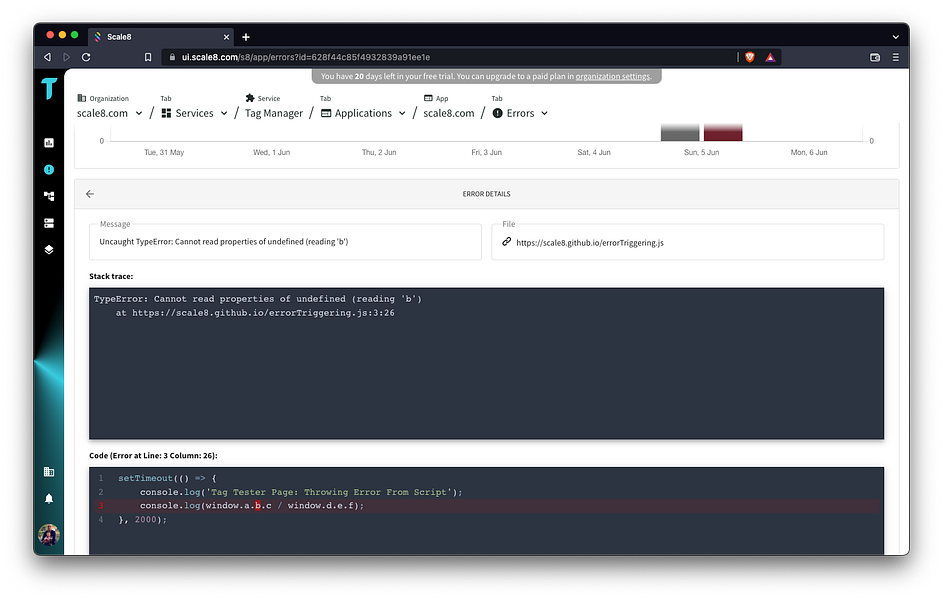Image resolution: width=943 pixels, height=600 pixels.
Task: Select the Scale8 browser tab
Action: (160, 37)
